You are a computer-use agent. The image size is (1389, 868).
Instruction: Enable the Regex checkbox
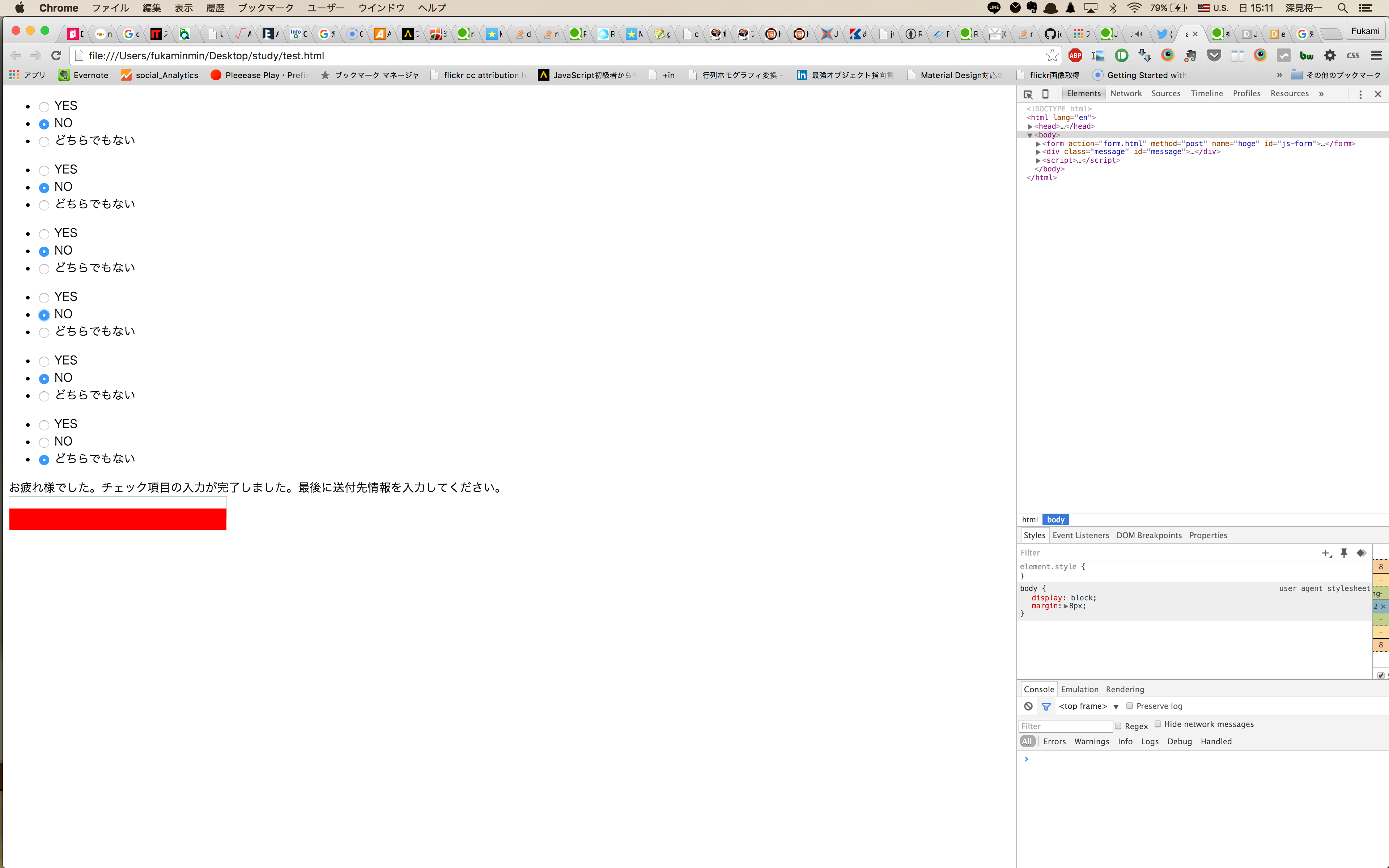pyautogui.click(x=1117, y=726)
